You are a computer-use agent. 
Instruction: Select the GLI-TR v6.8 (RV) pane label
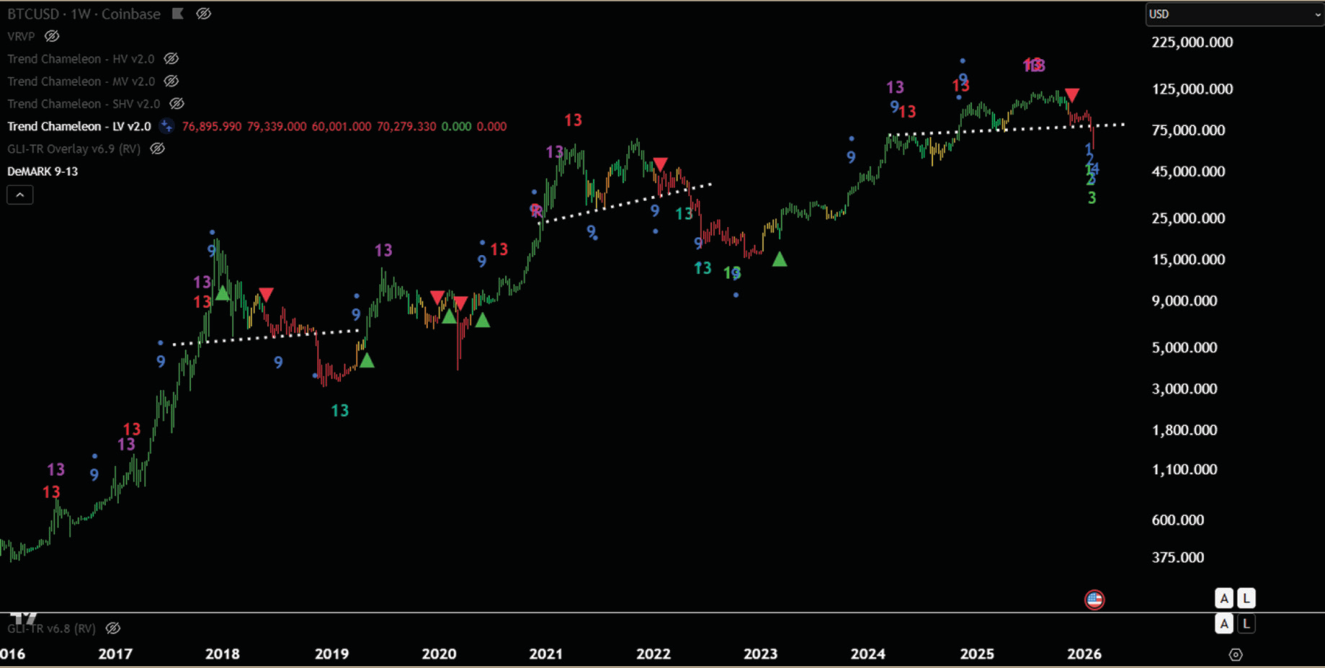52,628
